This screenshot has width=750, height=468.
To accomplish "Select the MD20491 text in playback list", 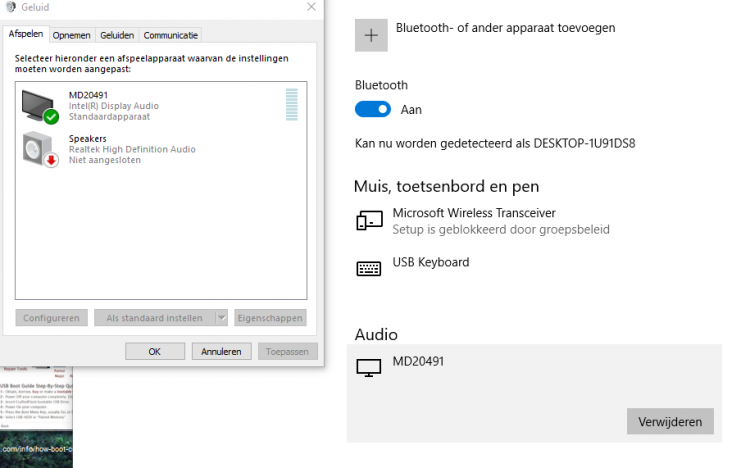I will 88,95.
